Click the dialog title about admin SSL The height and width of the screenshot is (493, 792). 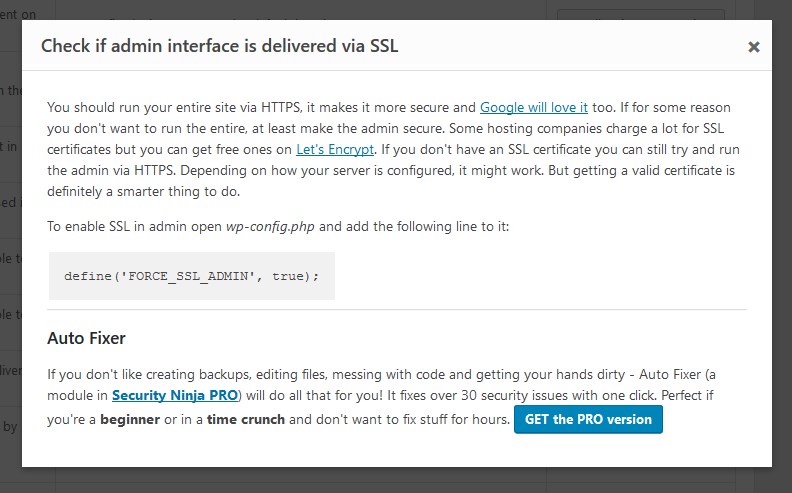[x=220, y=46]
